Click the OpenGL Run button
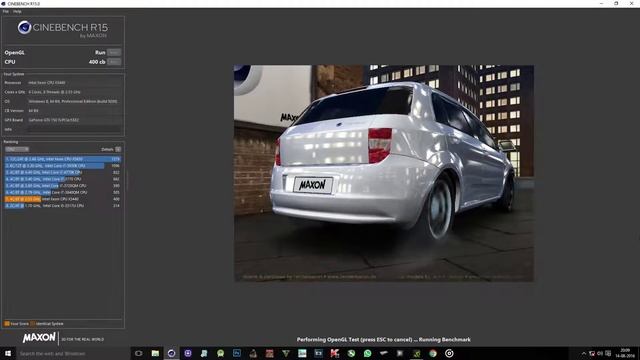The image size is (640, 360). pos(114,52)
